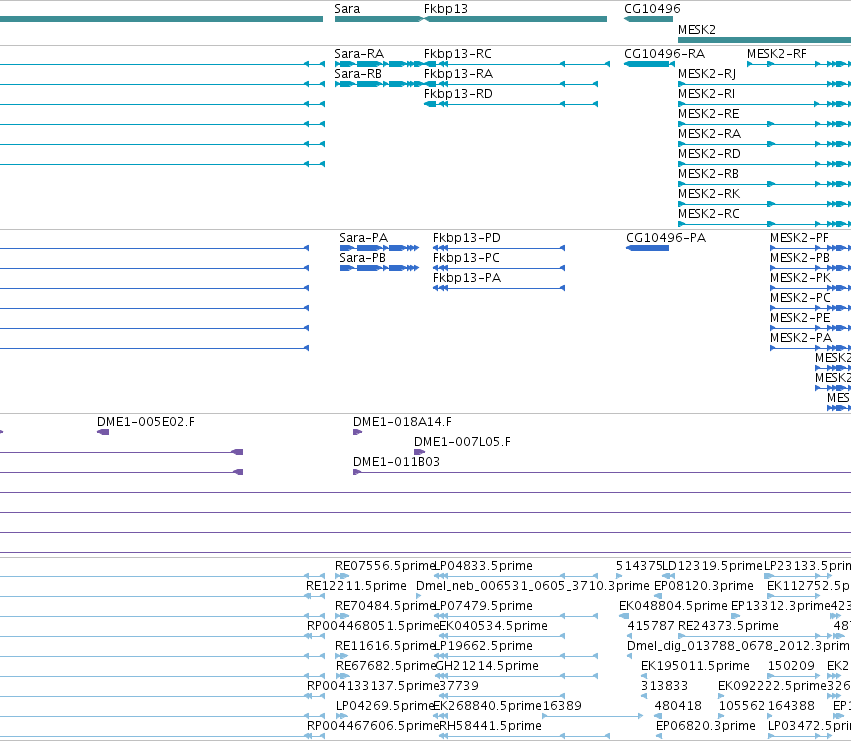
Task: Select transcript MESK2-RA
Action: coord(764,144)
